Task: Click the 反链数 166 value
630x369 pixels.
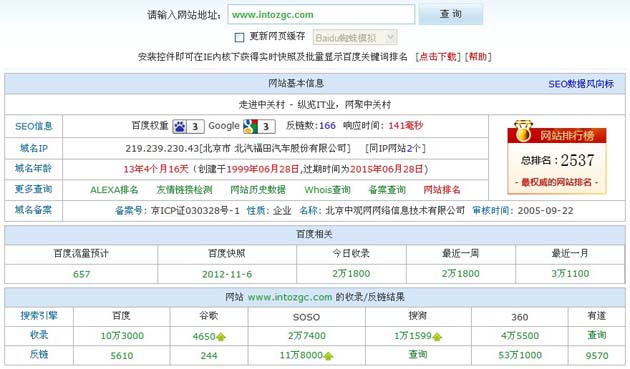Action: pos(327,126)
